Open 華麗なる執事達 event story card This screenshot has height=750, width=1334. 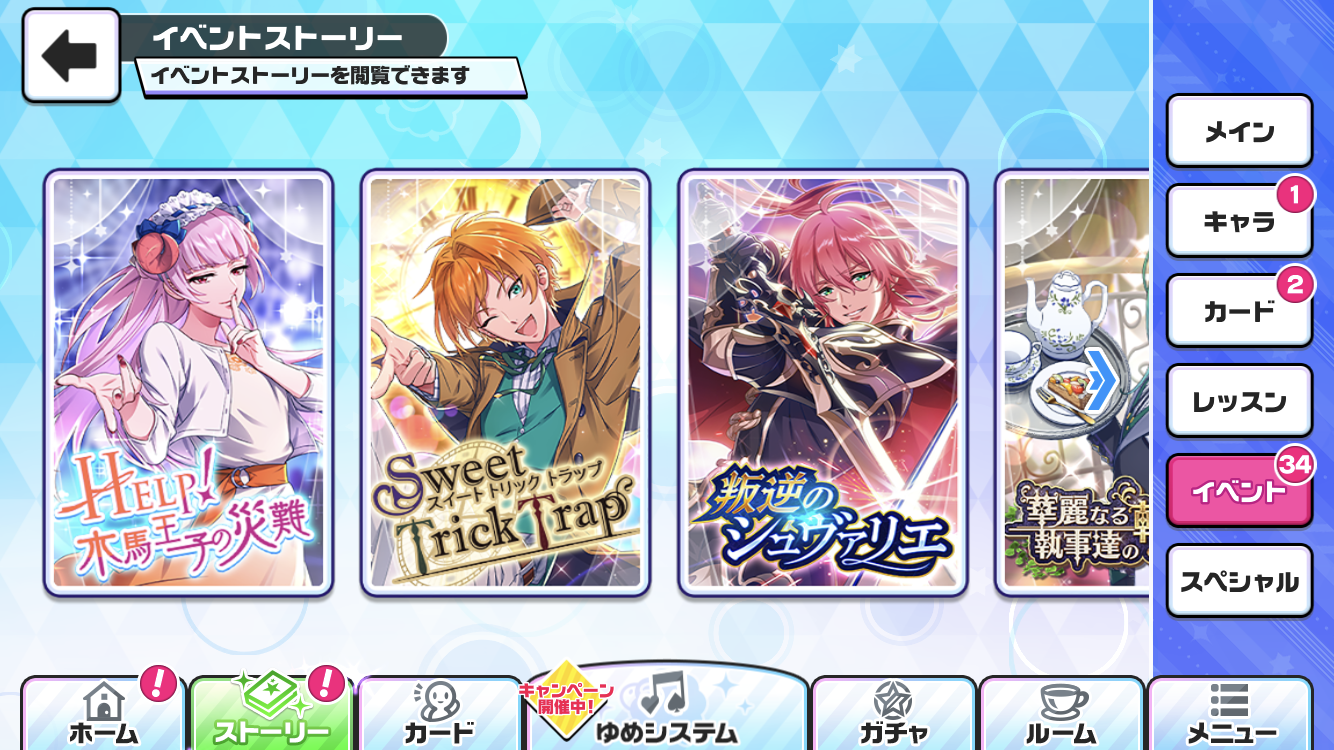click(1074, 383)
